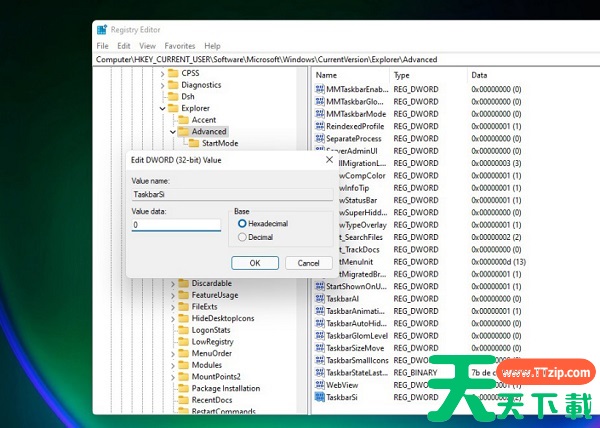Click the Value data input field
Viewport: 600px width, 428px height.
[176, 225]
